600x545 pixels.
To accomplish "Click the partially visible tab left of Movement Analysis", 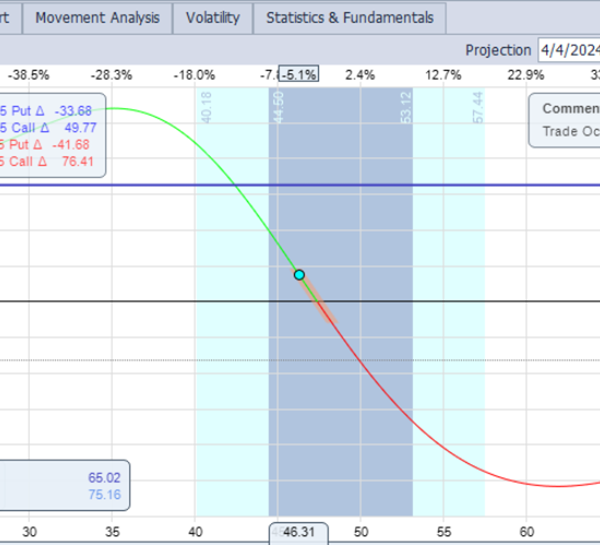I will pyautogui.click(x=9, y=18).
